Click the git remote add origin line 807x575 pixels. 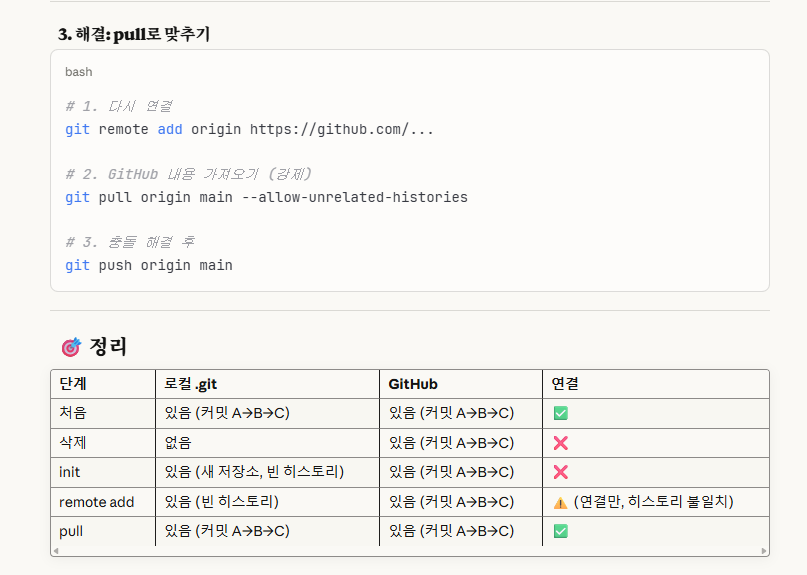tap(249, 129)
